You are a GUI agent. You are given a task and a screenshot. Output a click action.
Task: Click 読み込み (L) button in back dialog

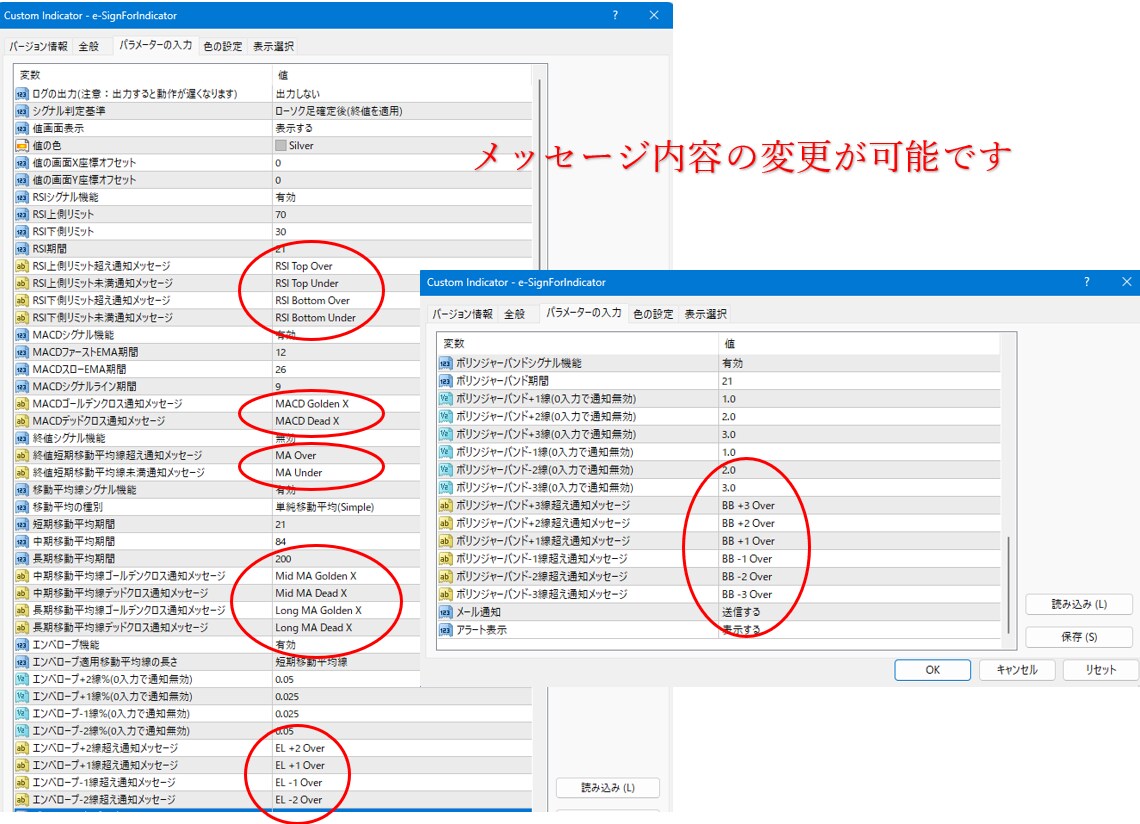tap(608, 788)
